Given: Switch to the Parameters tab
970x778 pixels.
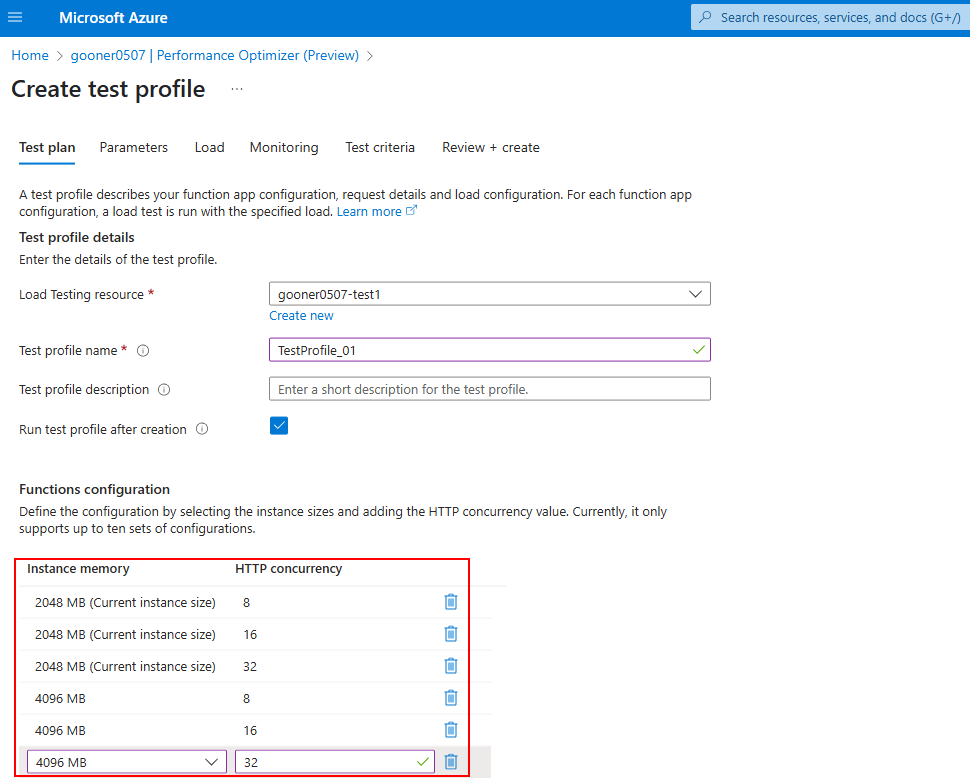Looking at the screenshot, I should [x=134, y=147].
